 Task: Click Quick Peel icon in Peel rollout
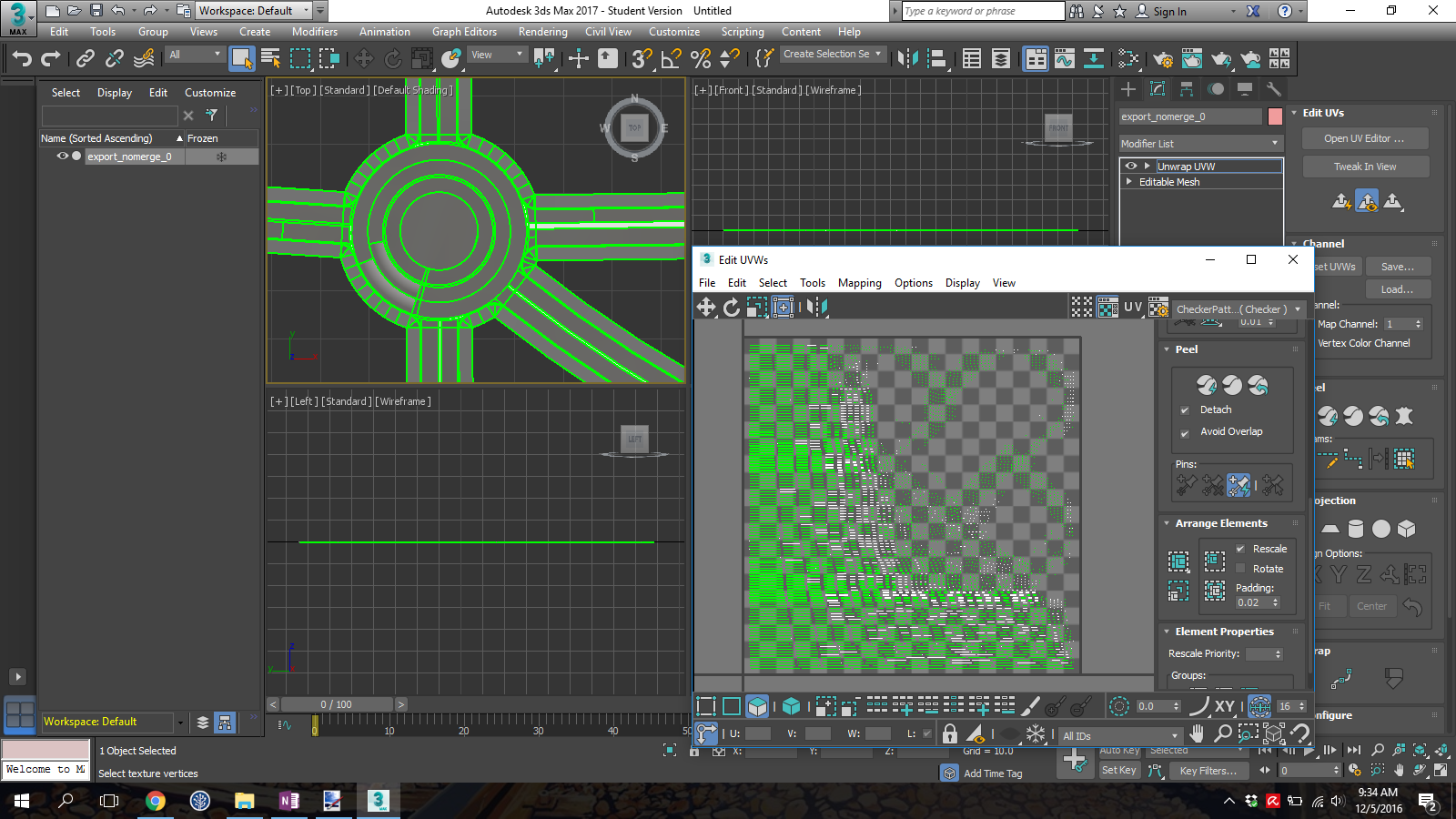(1207, 385)
